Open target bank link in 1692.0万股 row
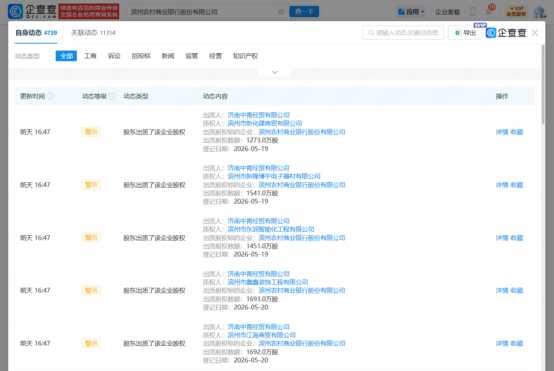554x371 pixels. pyautogui.click(x=302, y=343)
